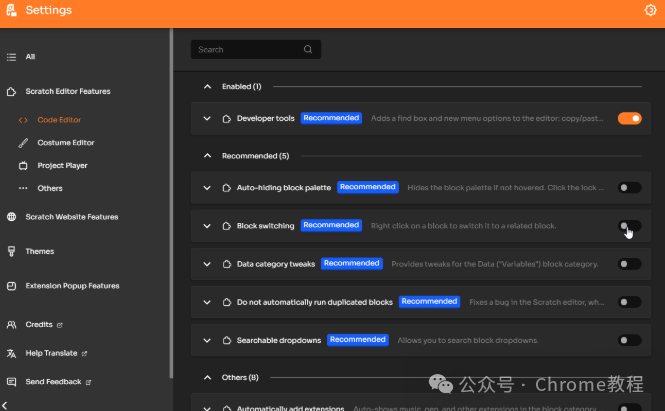Click the ellipsis icon beside Others
Screen dimensions: 665x411
coord(23,188)
